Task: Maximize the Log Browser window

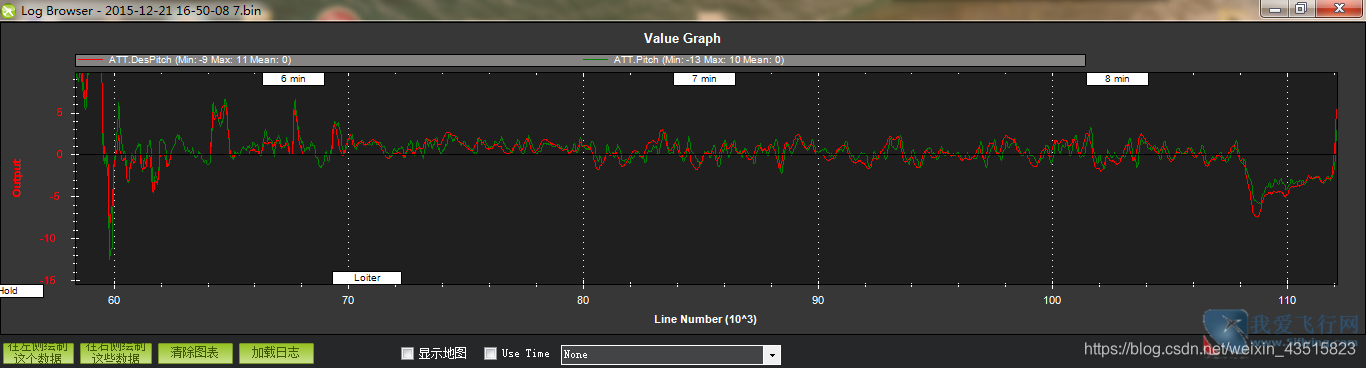Action: (x=1300, y=8)
